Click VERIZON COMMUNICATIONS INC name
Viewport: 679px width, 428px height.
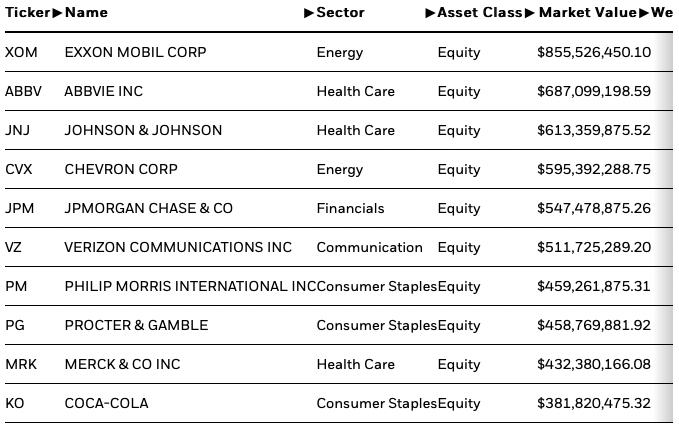178,247
